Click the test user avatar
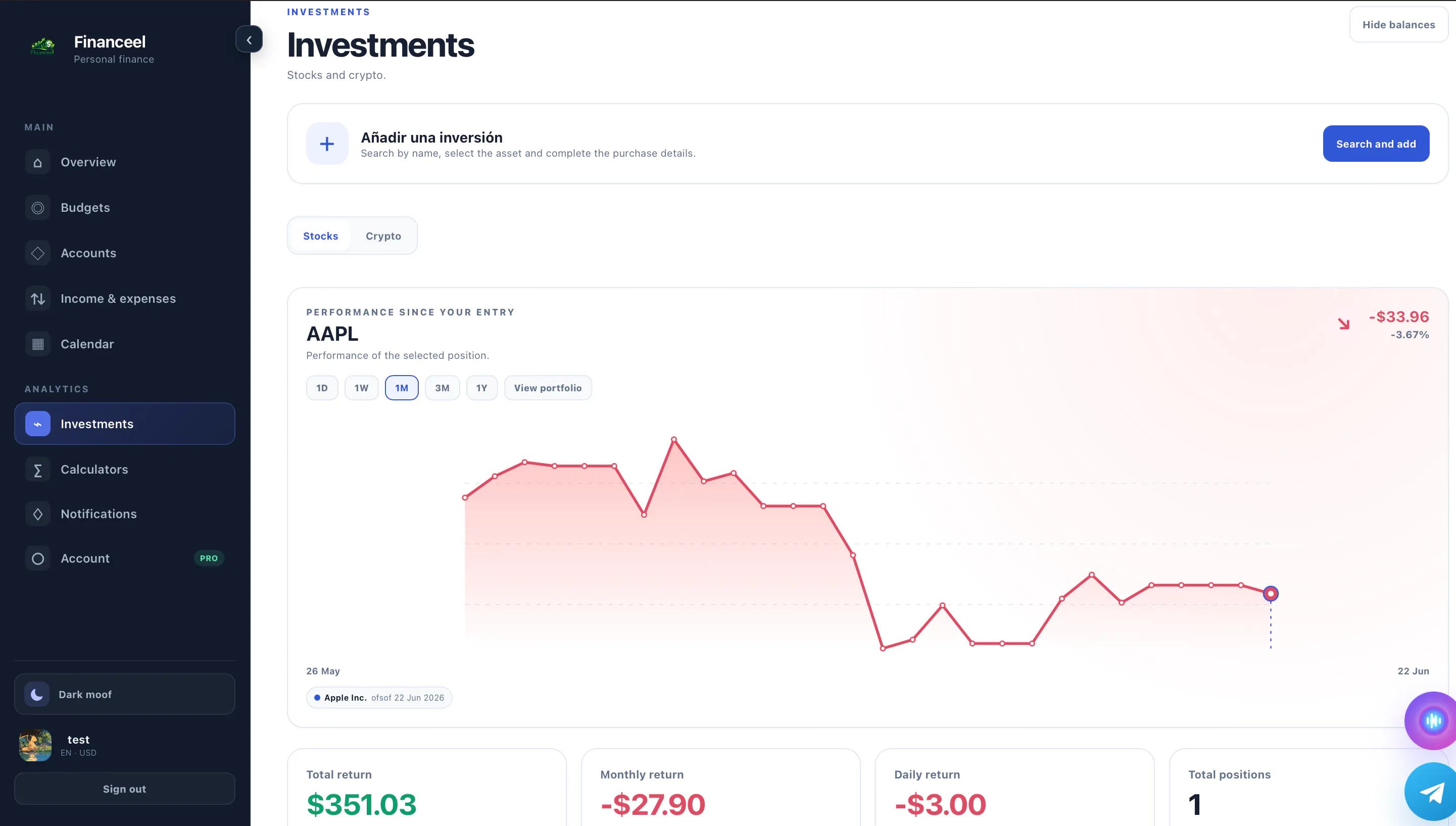Screen dimensions: 1456x826 coord(35,745)
